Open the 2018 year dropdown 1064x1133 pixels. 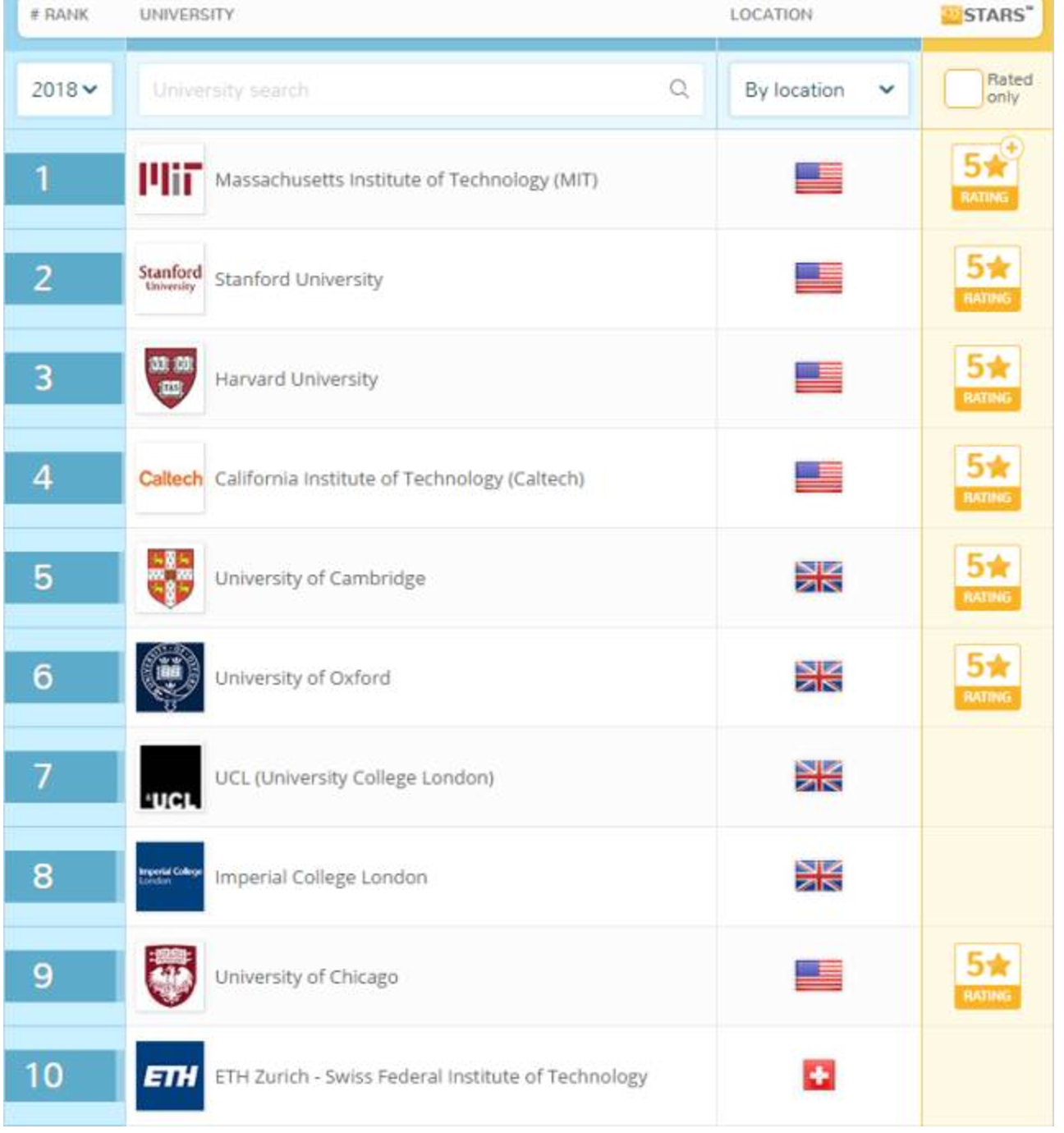click(64, 89)
